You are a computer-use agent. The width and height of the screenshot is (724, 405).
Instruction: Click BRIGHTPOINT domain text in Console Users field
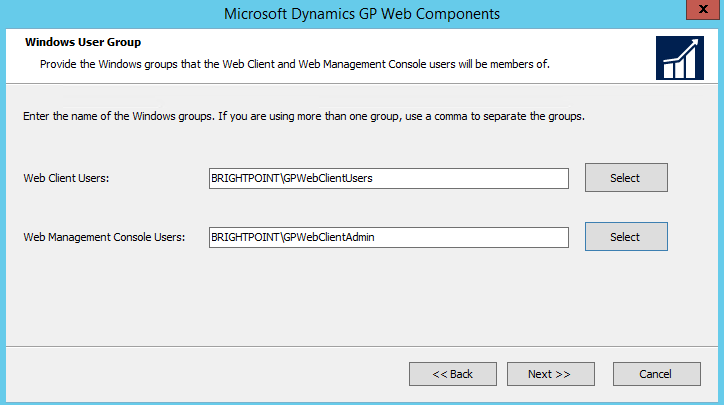tap(243, 237)
